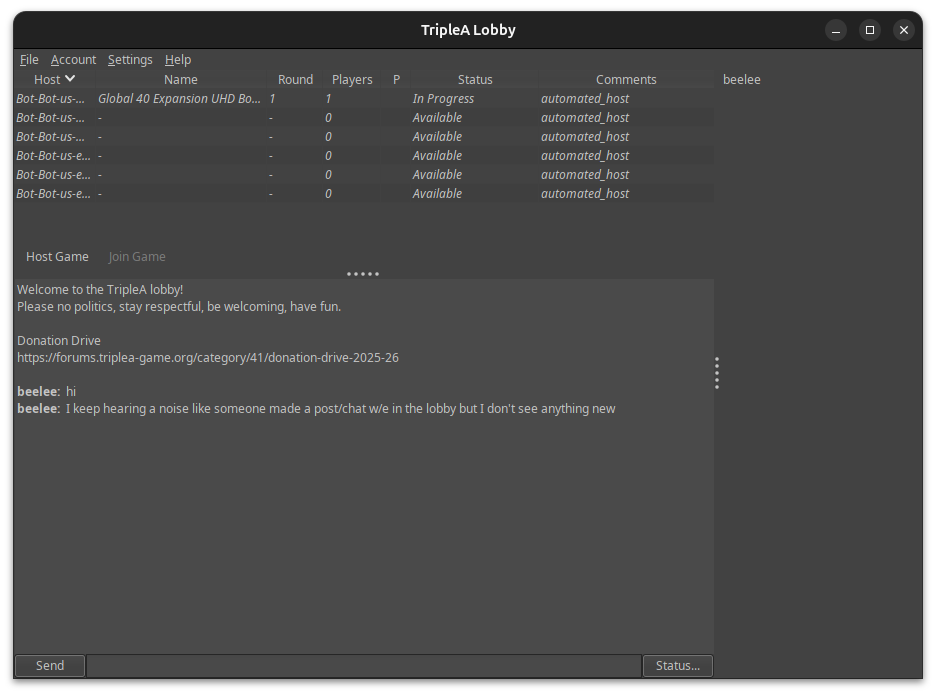Select beelee in the player list
Screen dimensions: 936x695
741,79
